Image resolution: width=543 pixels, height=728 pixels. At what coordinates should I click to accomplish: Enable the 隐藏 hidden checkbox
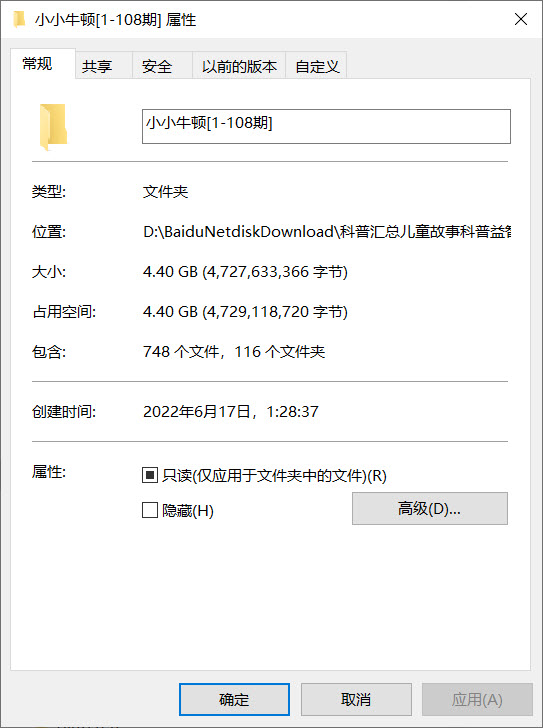[x=149, y=510]
